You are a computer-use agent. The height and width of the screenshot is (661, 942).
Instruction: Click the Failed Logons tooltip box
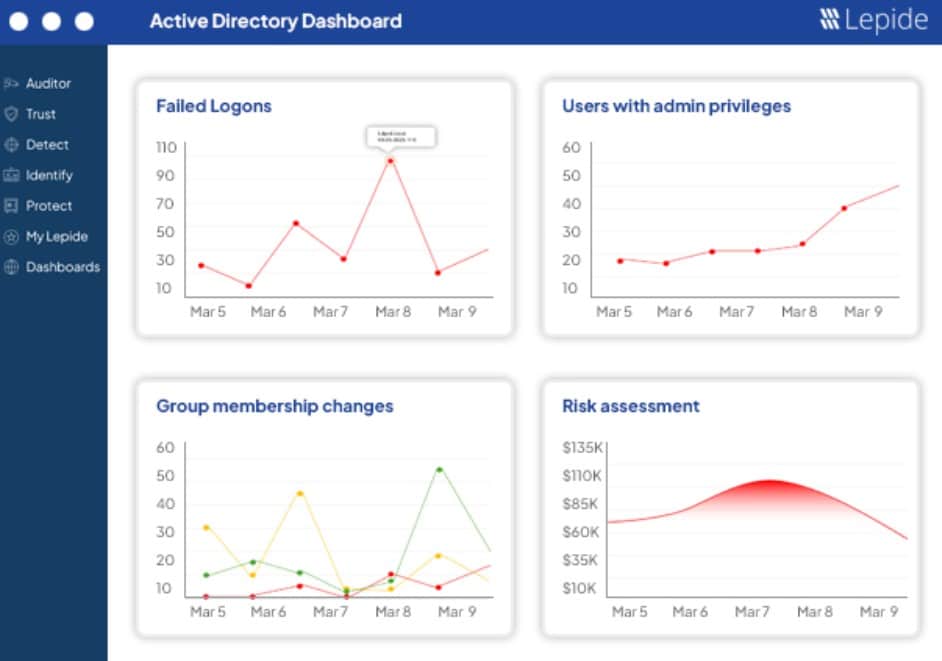click(401, 137)
